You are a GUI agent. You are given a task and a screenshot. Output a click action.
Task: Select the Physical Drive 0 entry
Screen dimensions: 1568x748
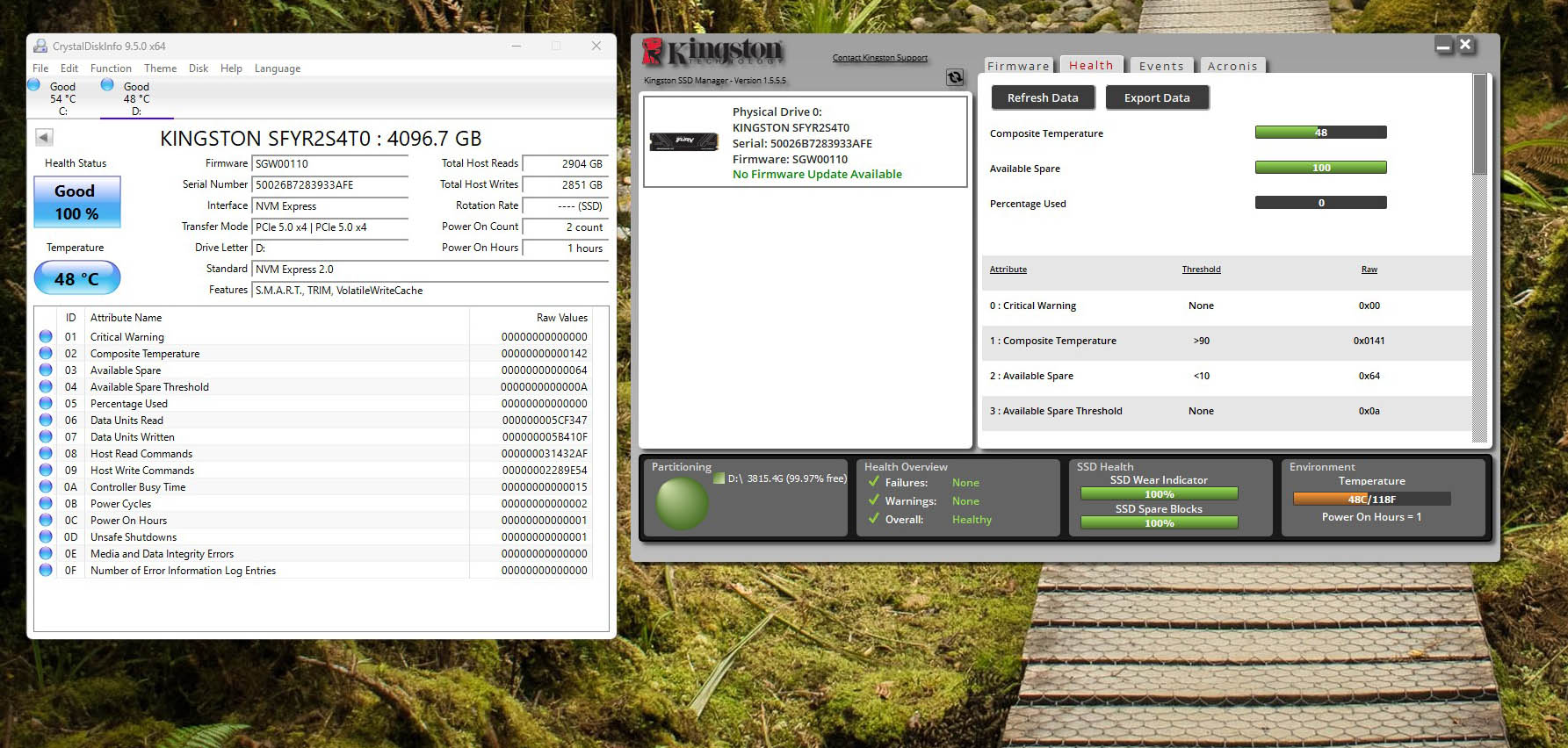tap(806, 142)
